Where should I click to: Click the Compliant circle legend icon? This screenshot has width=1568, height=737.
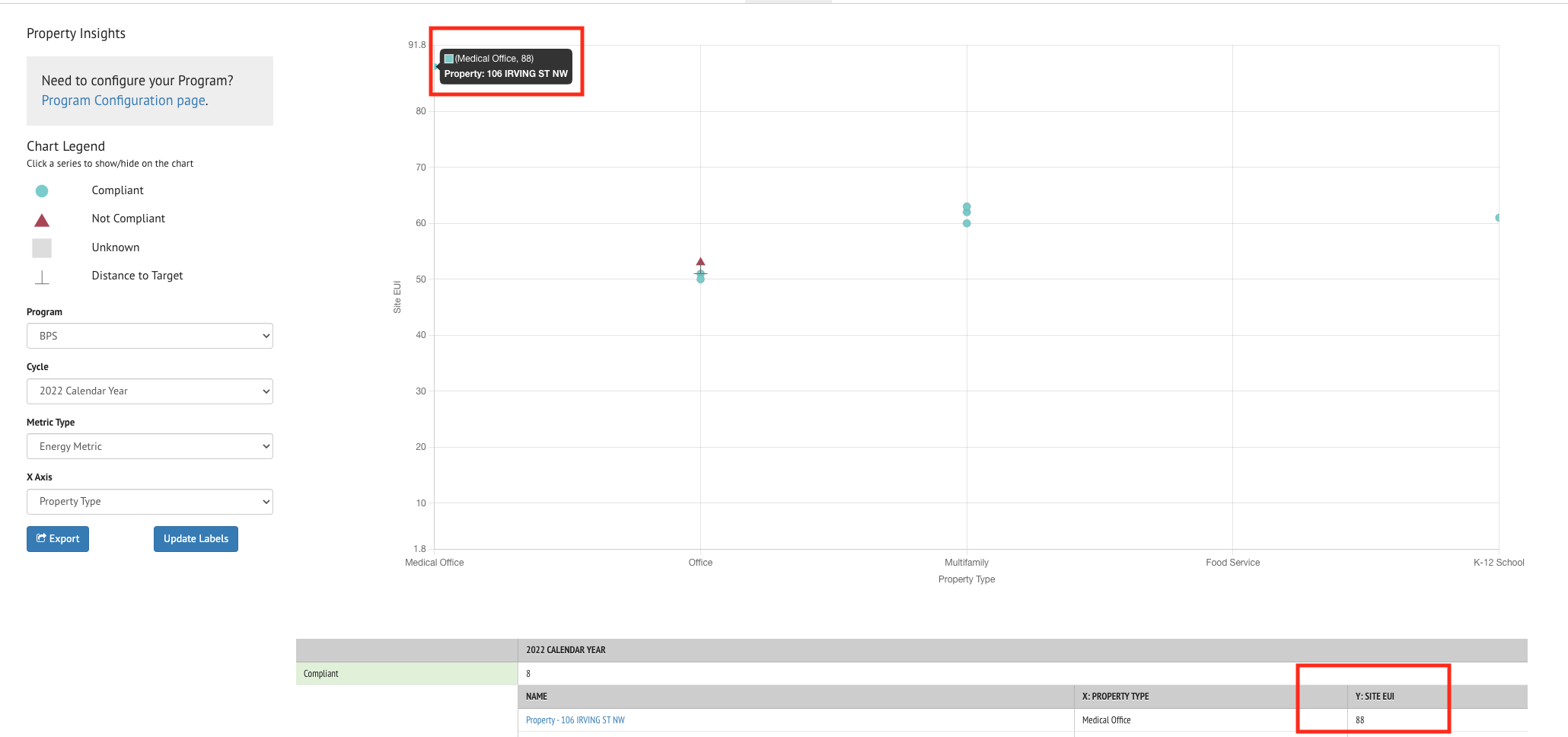point(42,190)
